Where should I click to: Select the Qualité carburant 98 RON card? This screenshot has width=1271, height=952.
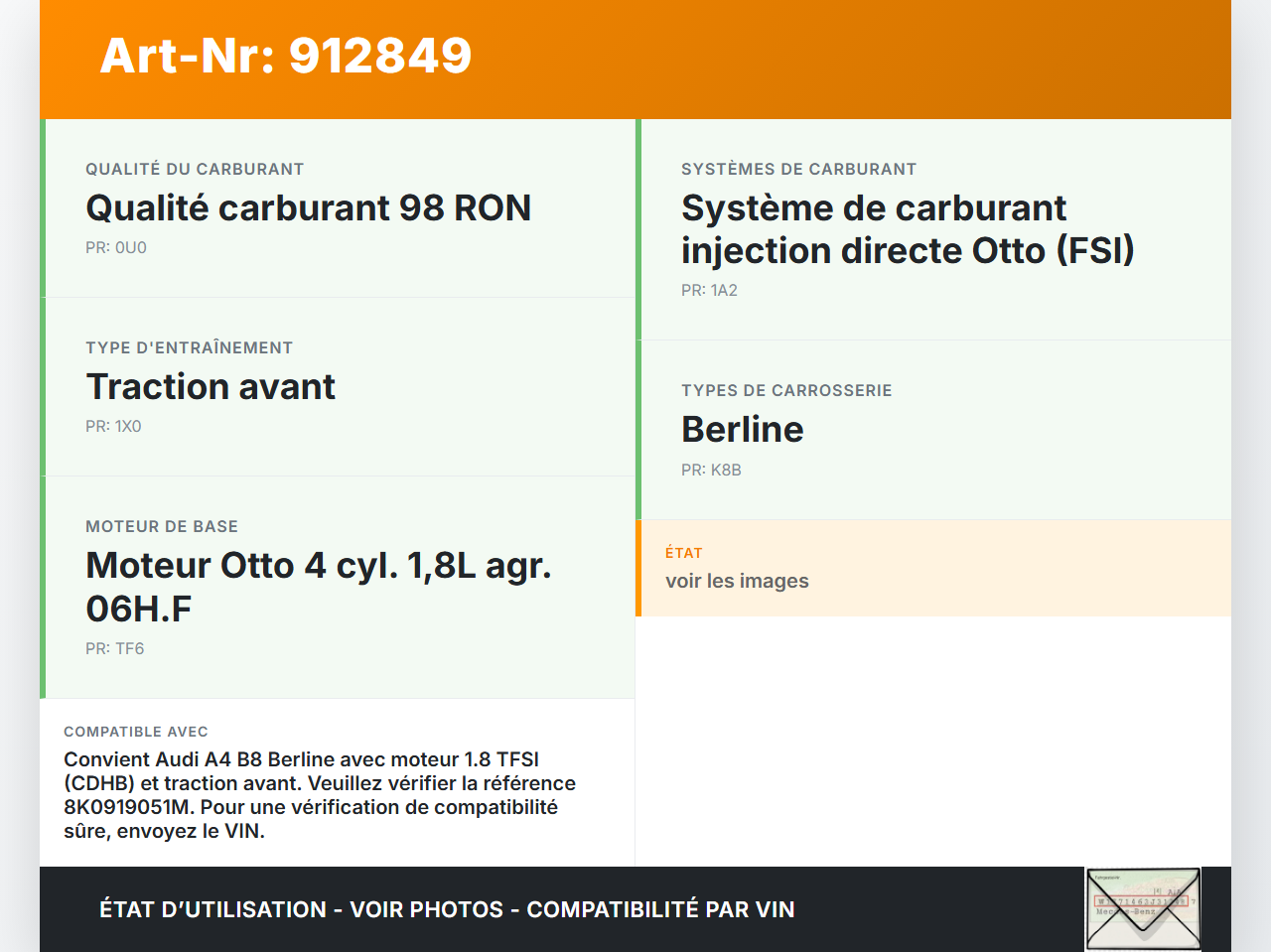338,208
